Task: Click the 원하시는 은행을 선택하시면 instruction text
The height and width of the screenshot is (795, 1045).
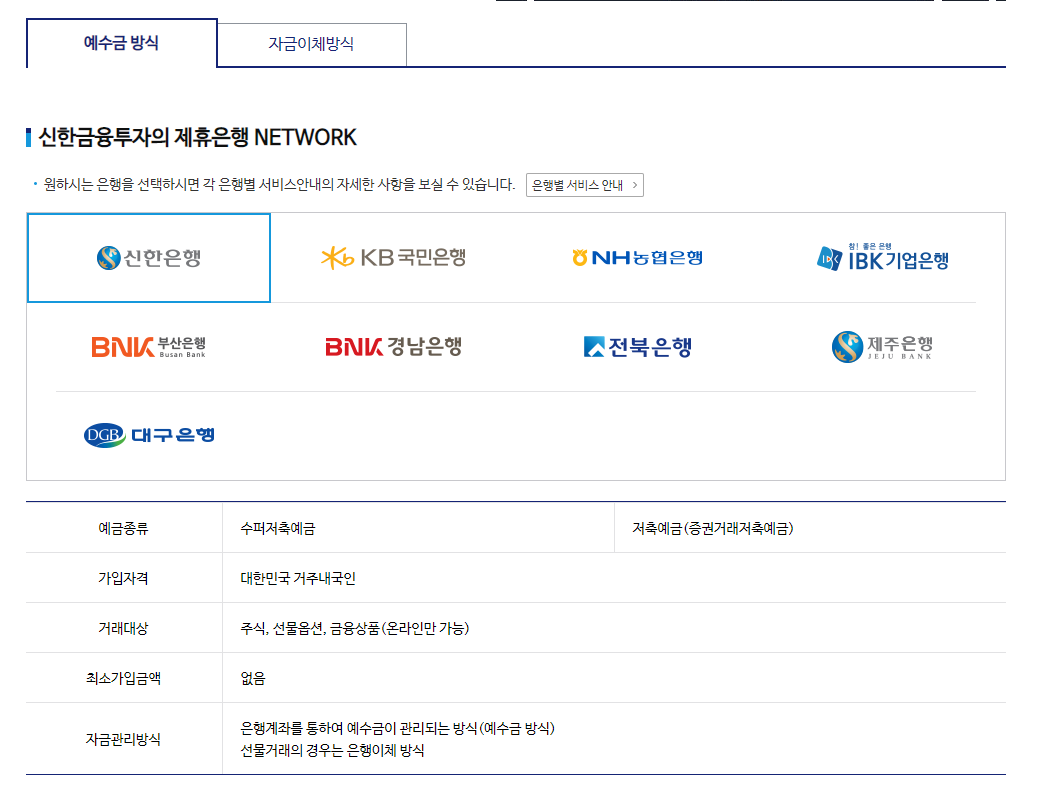Action: (x=279, y=185)
